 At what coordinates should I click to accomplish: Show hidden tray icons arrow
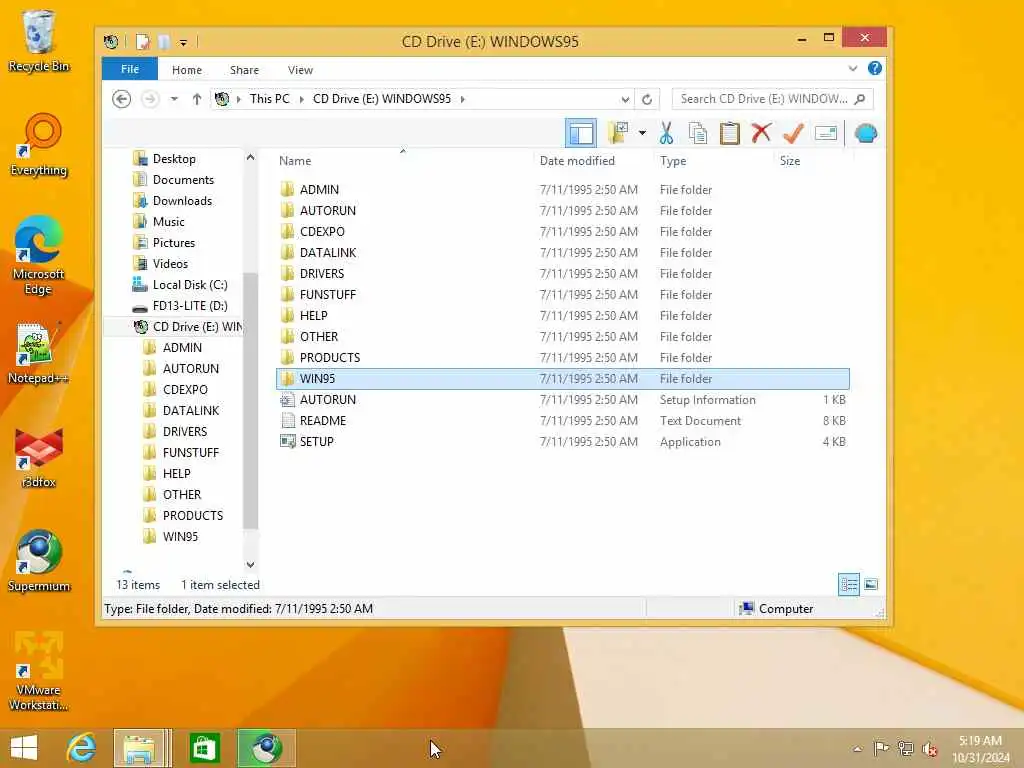point(857,748)
